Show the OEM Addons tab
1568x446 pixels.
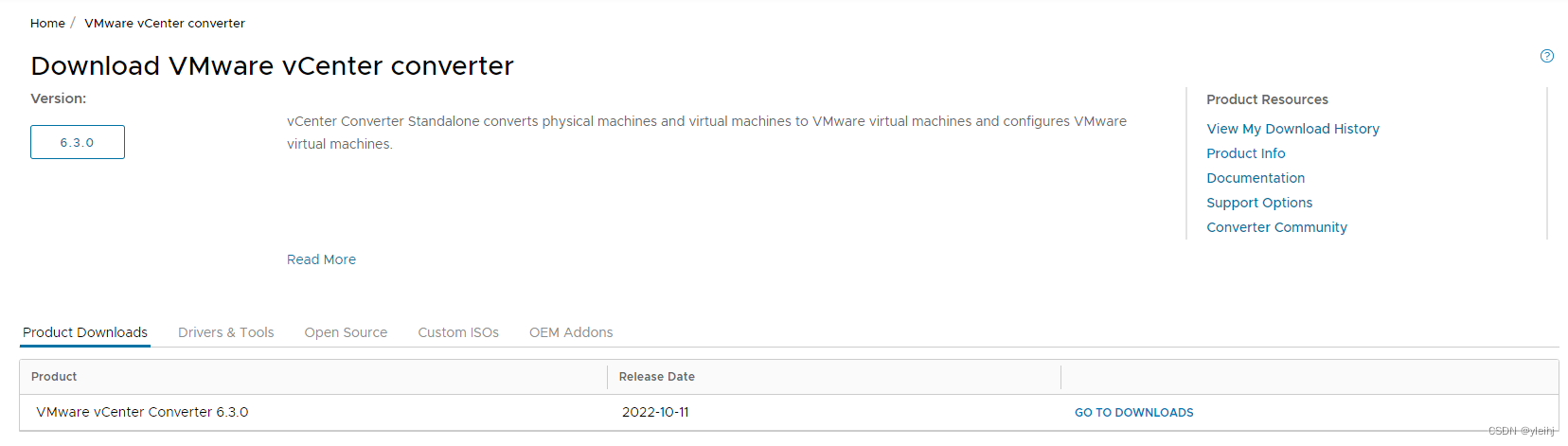pos(571,332)
